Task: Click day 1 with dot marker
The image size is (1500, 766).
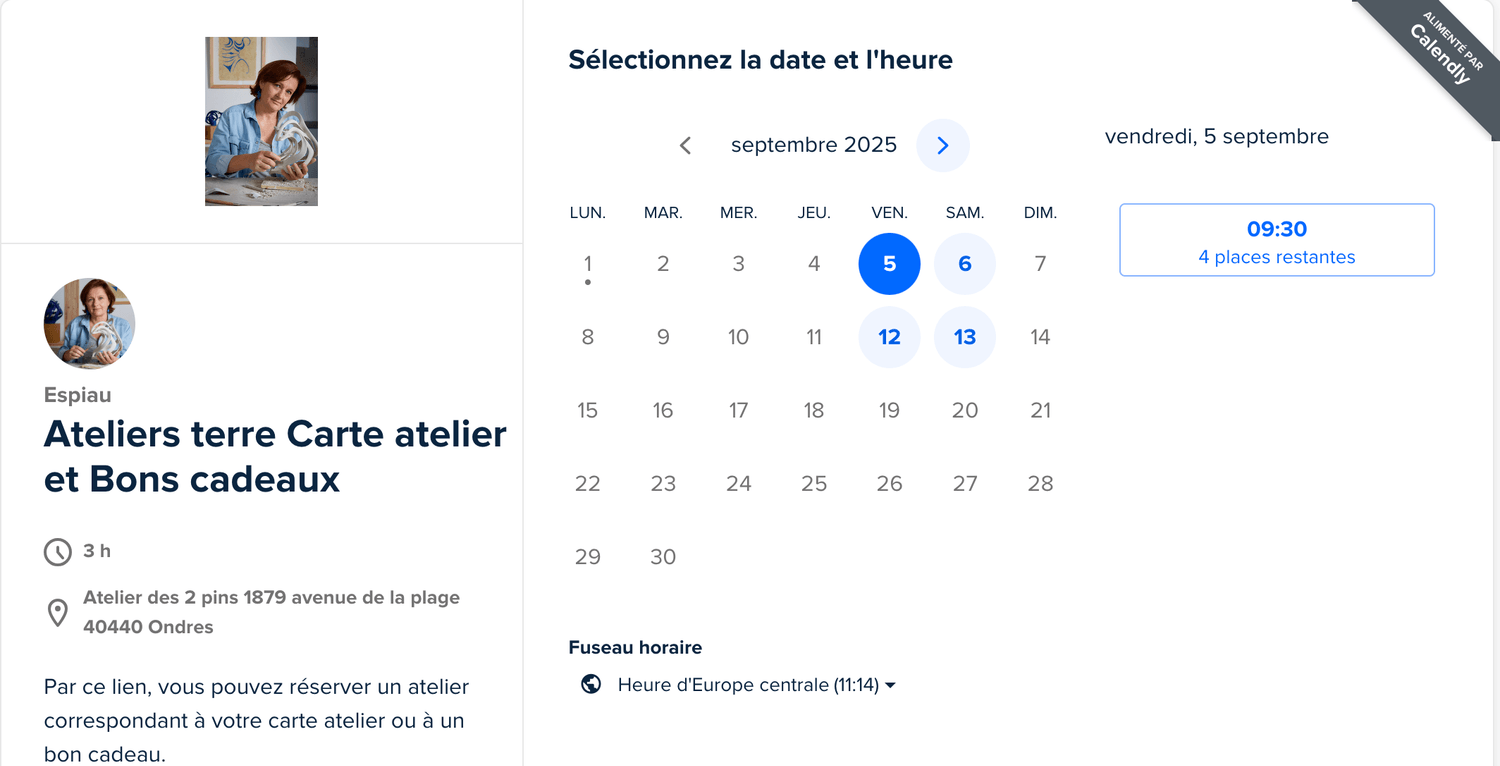Action: pos(588,264)
